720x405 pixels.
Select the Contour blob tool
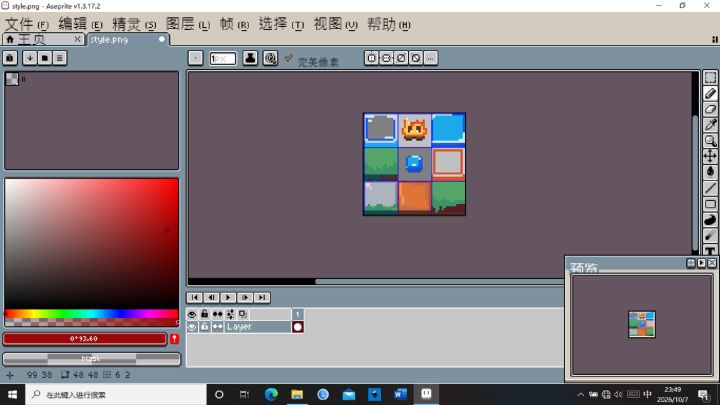710,220
